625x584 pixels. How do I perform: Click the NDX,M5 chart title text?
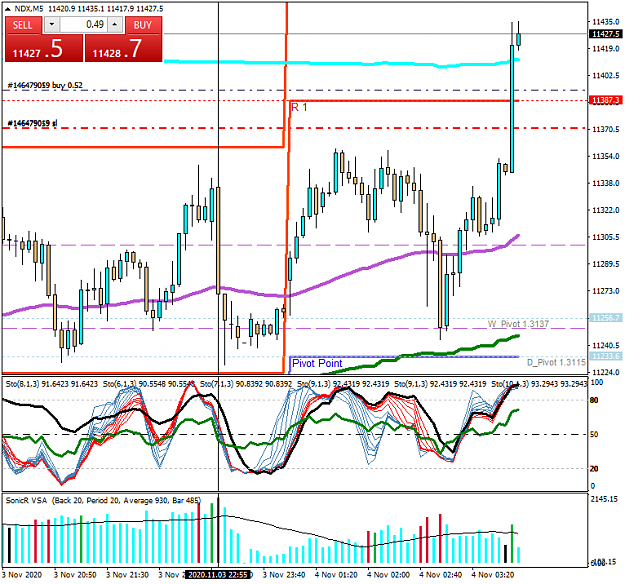tap(29, 9)
